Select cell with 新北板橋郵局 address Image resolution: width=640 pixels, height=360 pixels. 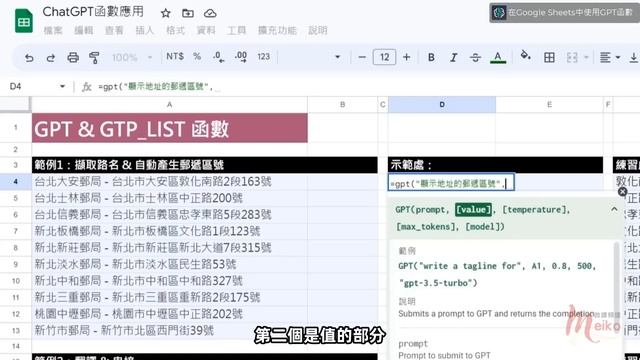tap(169, 231)
